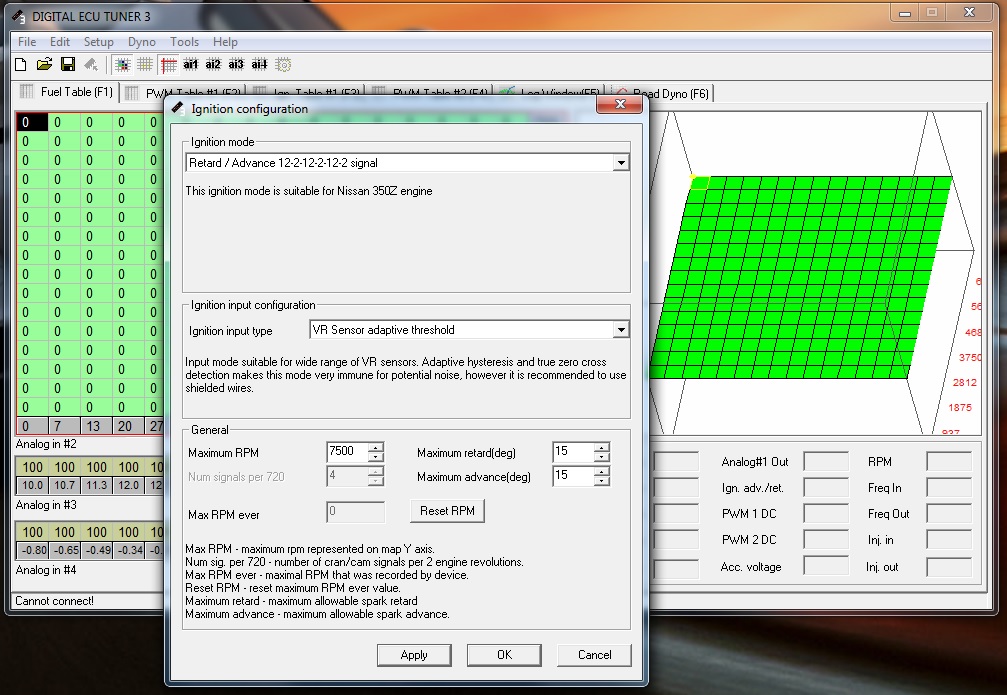Click the Maximum RPM input field
The width and height of the screenshot is (1007, 695).
[346, 452]
